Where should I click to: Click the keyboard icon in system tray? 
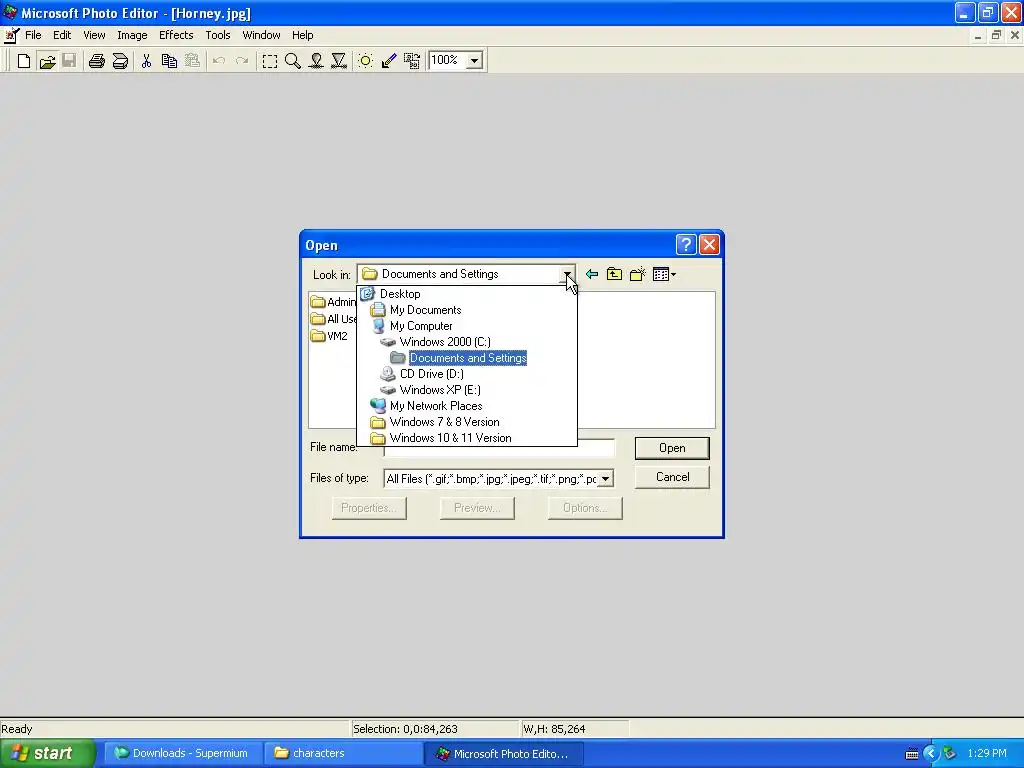pyautogui.click(x=912, y=754)
